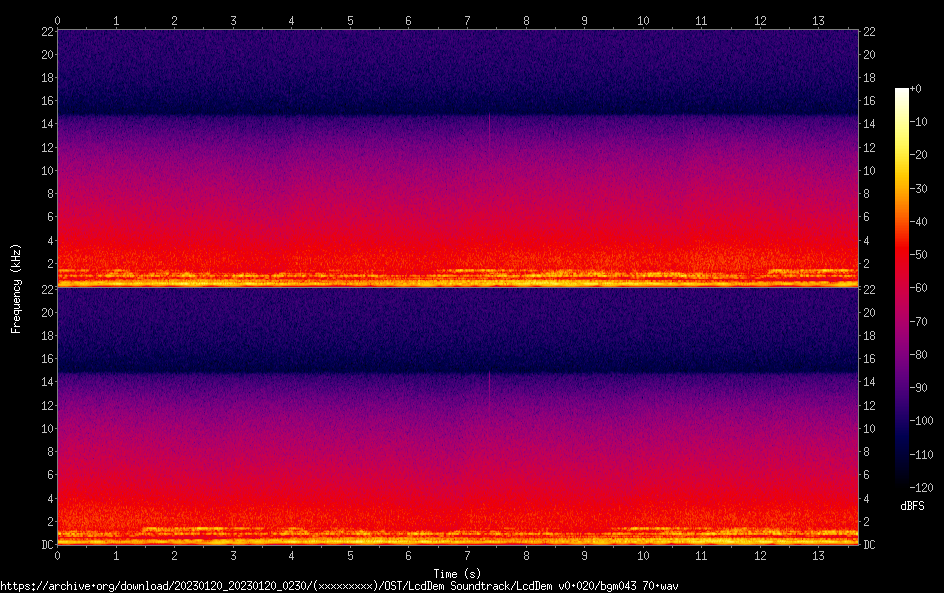The height and width of the screenshot is (593, 944).
Task: Click the 7-second tick on the top time axis
Action: click(x=467, y=20)
